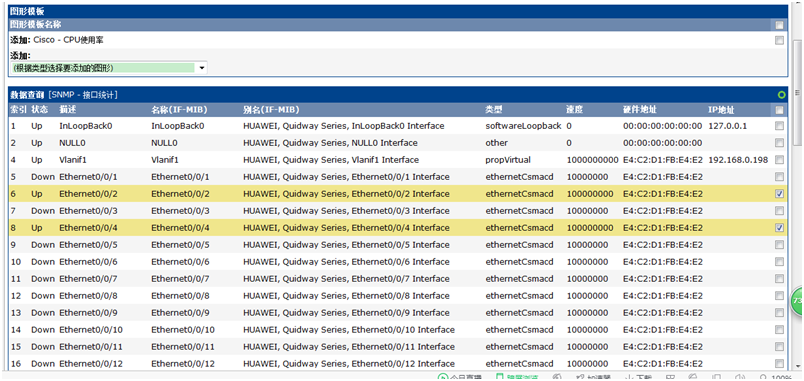Click the 索引 column header
The height and width of the screenshot is (381, 804).
point(18,110)
